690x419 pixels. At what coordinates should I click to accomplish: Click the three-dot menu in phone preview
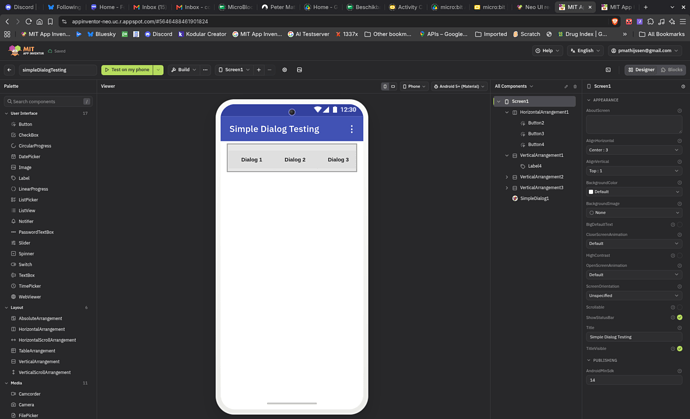coord(352,129)
